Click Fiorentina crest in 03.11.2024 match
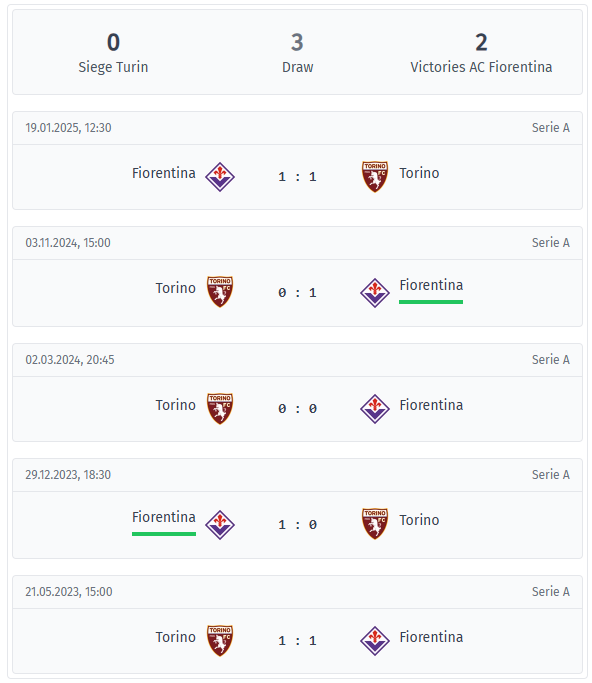The height and width of the screenshot is (683, 592). (375, 293)
